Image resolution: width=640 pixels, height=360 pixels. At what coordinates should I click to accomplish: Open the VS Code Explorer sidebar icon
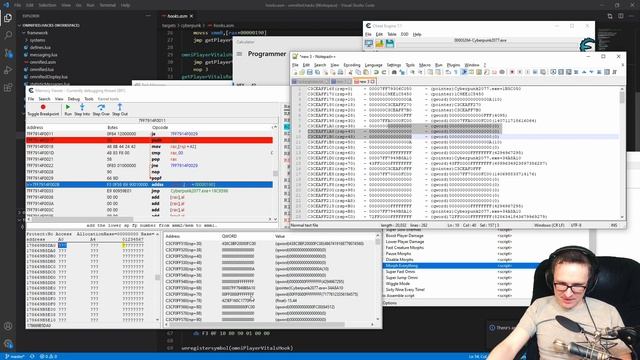pyautogui.click(x=8, y=18)
